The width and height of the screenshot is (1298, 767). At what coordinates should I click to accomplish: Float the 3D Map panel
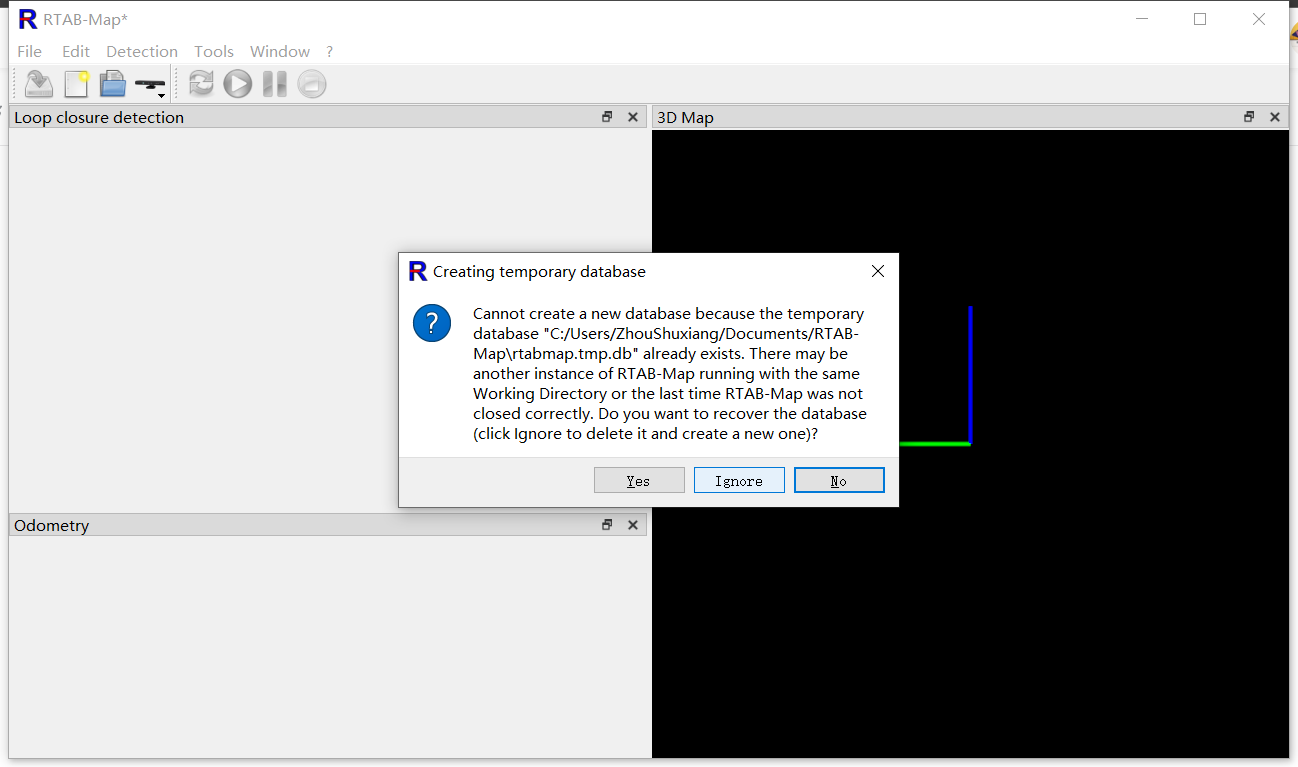coord(1248,116)
